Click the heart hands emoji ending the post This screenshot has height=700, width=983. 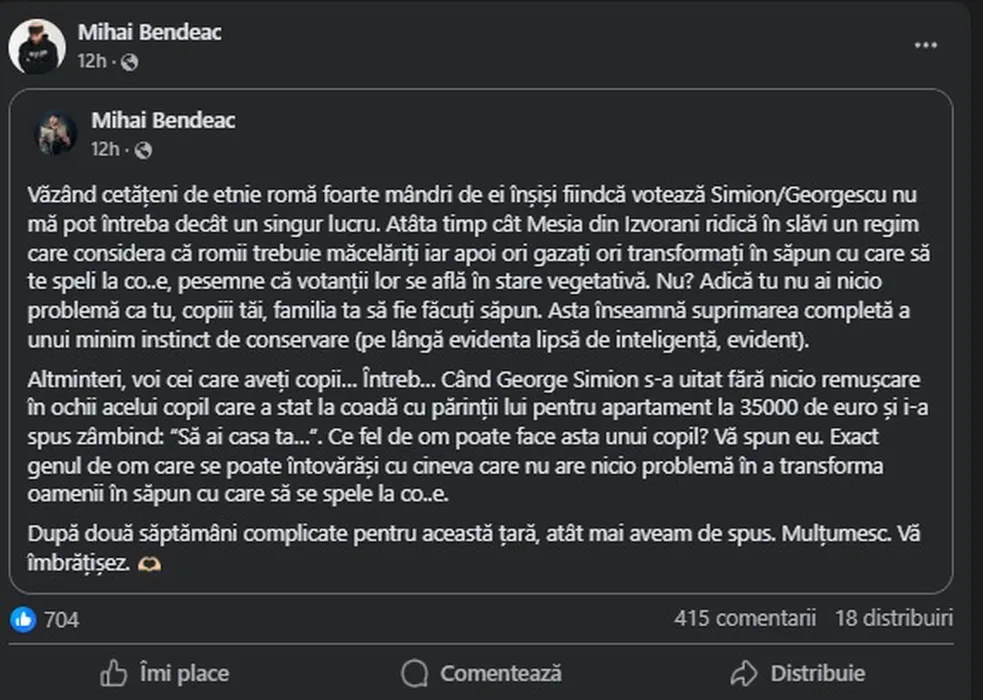click(x=150, y=564)
